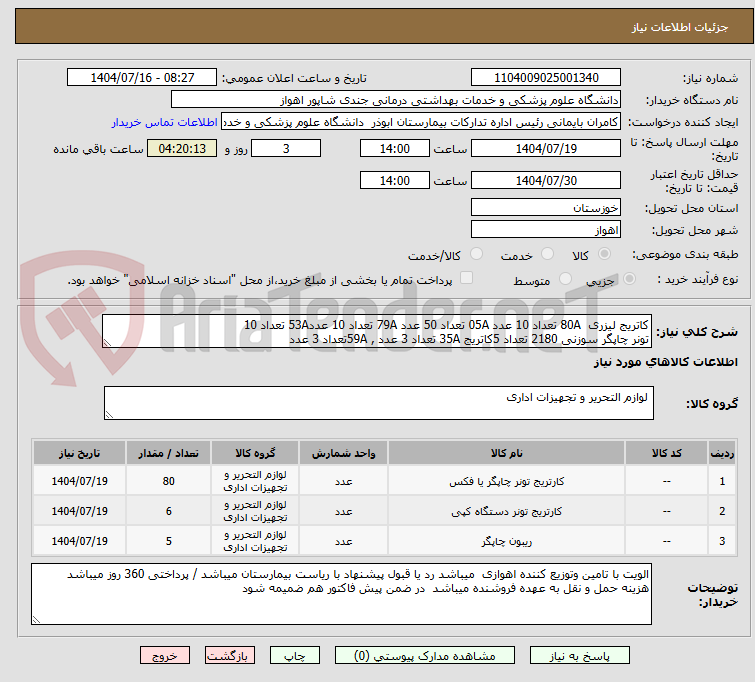755x682 pixels.
Task: Click resize handle of goods group box
Action: point(109,415)
